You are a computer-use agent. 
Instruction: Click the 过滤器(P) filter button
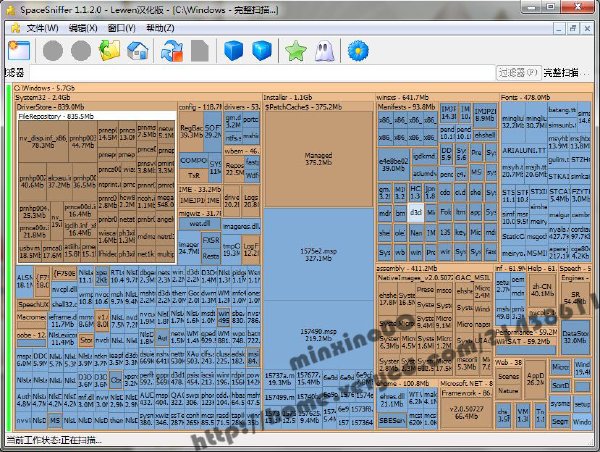518,72
